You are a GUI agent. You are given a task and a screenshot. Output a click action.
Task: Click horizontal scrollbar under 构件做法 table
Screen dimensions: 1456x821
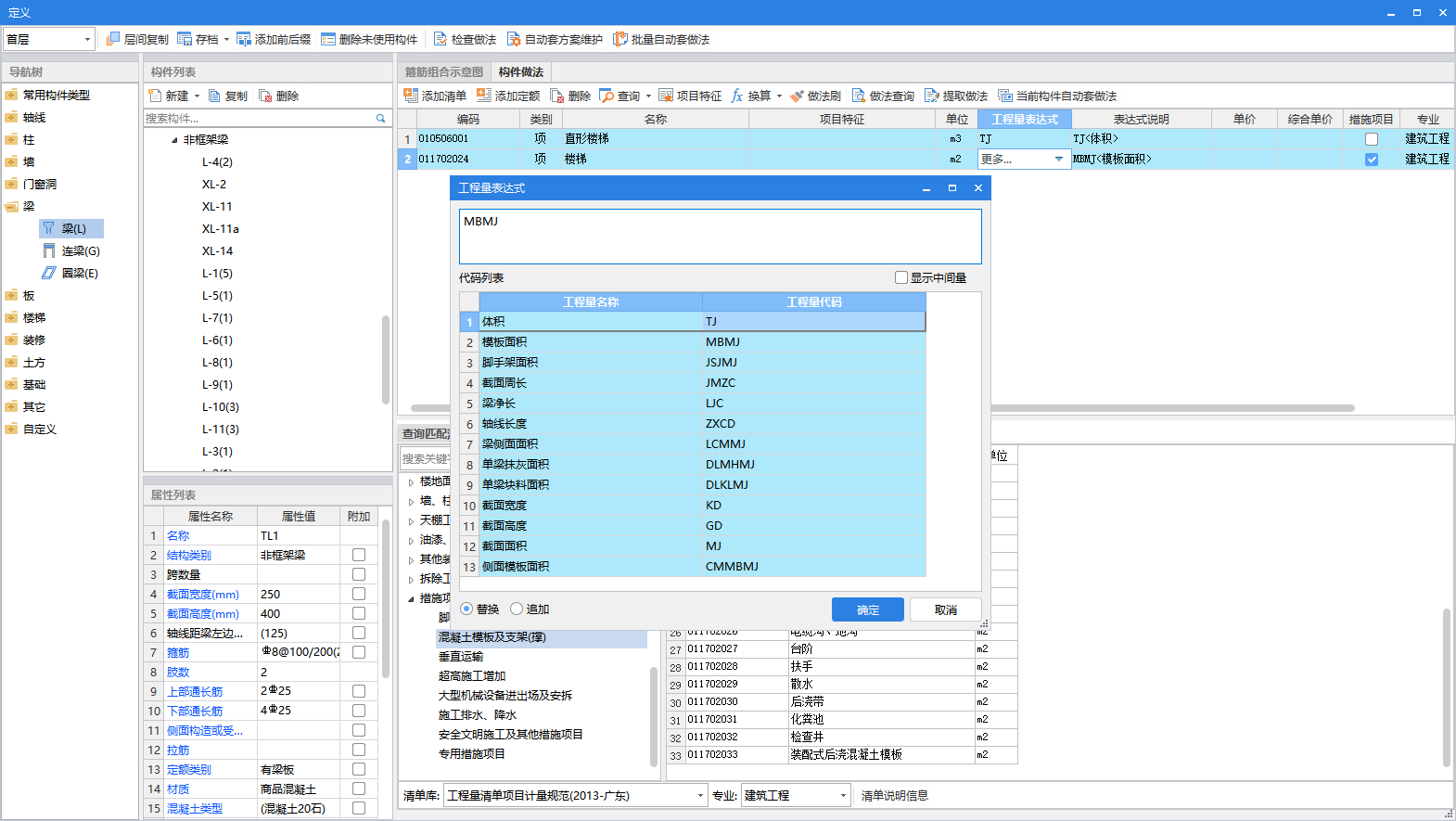881,408
